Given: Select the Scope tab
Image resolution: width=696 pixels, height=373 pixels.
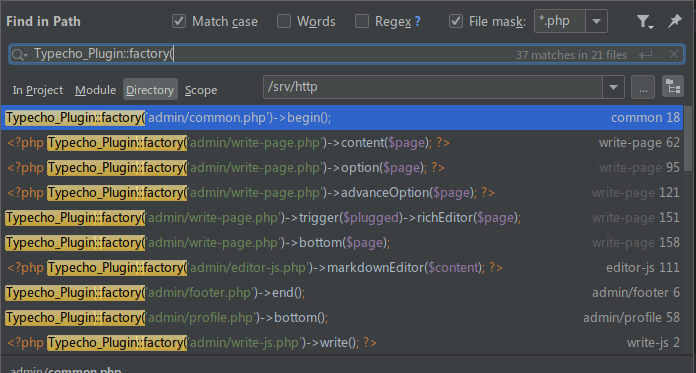Looking at the screenshot, I should point(201,90).
